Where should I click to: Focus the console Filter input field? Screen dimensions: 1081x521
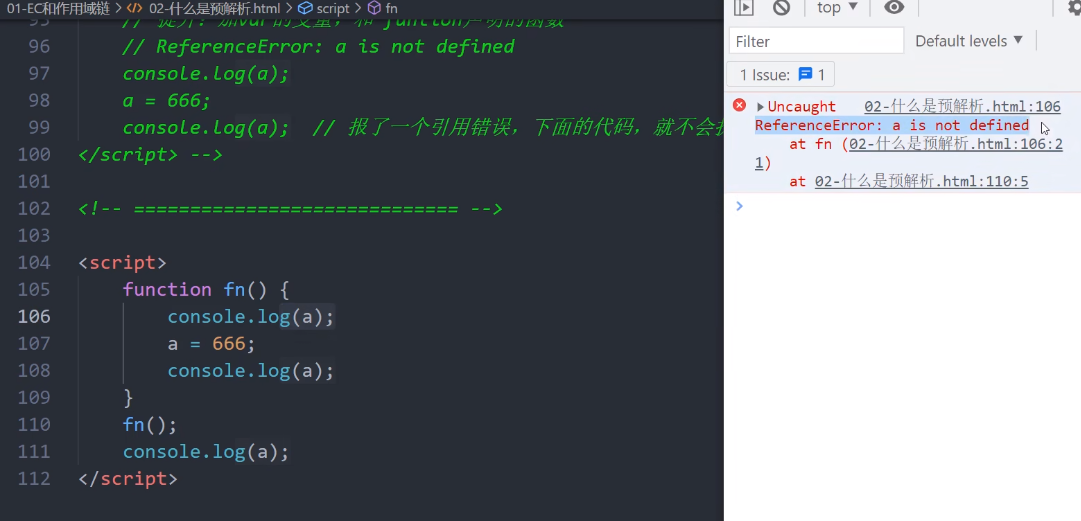click(x=816, y=41)
